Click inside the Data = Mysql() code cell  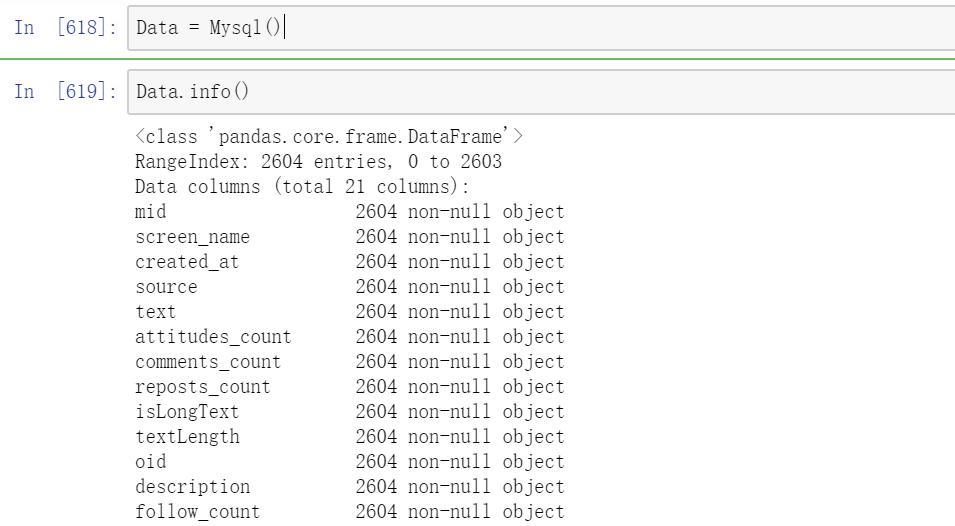point(540,28)
